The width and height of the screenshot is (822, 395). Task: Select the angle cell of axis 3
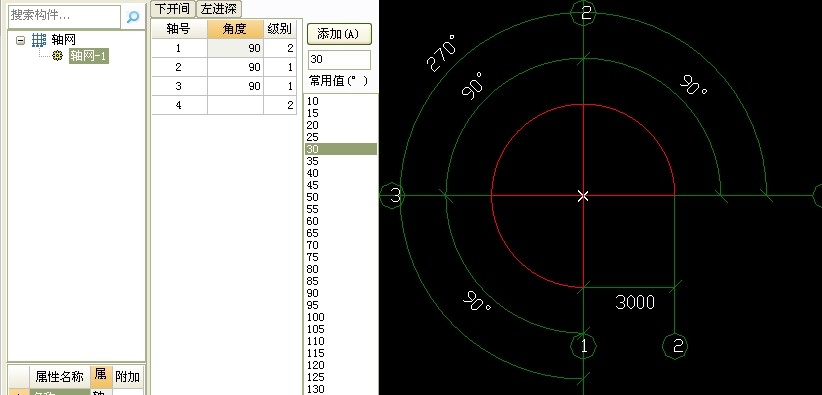(x=235, y=86)
